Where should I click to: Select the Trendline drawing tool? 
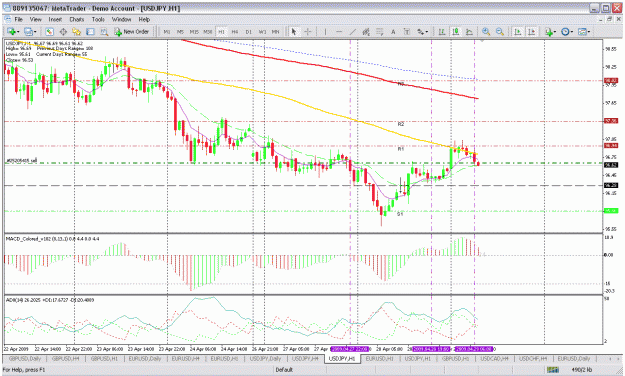coord(353,31)
